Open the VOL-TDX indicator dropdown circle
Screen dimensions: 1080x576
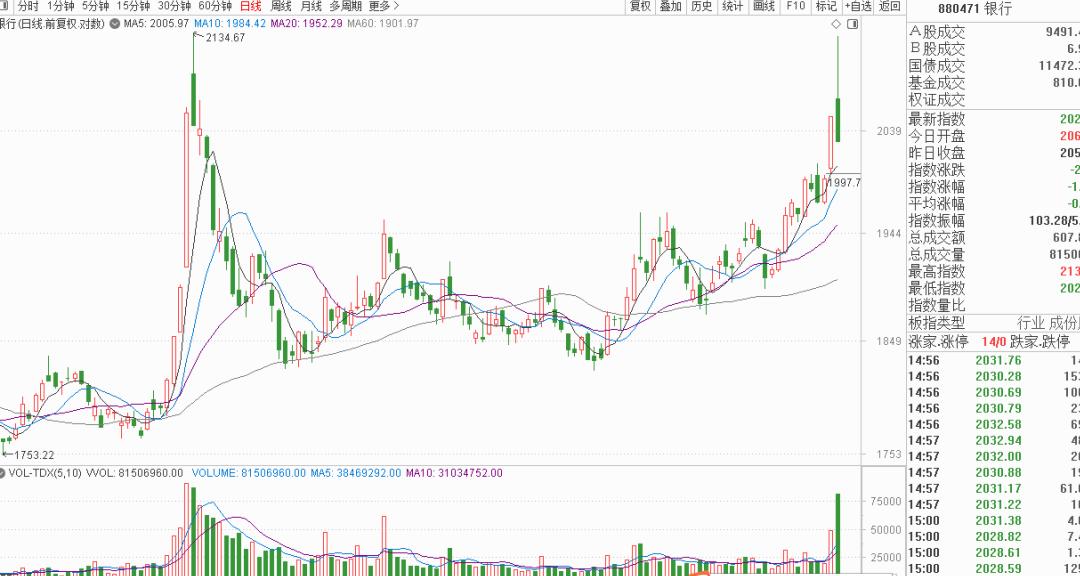(2, 473)
